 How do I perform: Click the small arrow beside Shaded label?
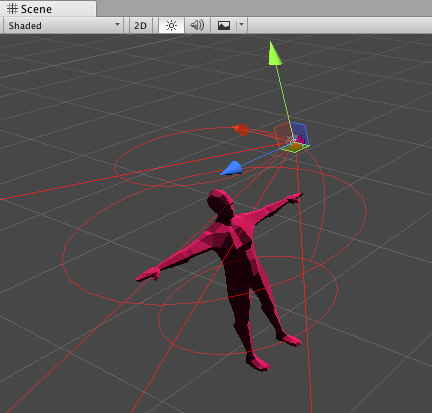(x=117, y=25)
